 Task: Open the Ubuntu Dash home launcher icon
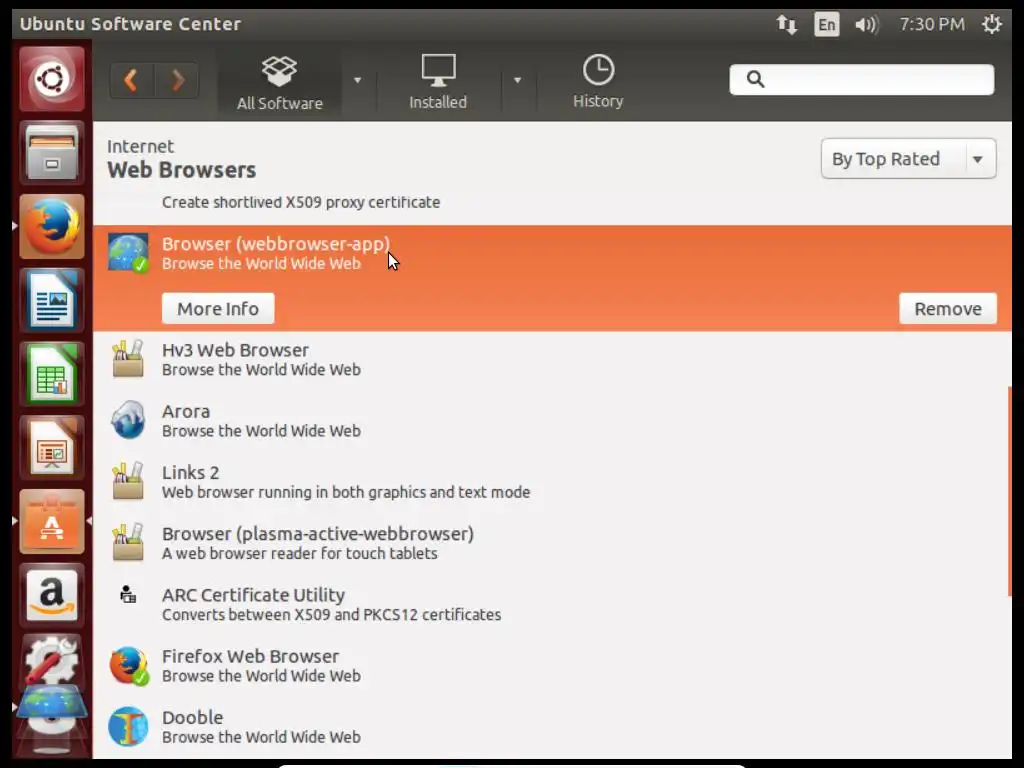coord(52,79)
